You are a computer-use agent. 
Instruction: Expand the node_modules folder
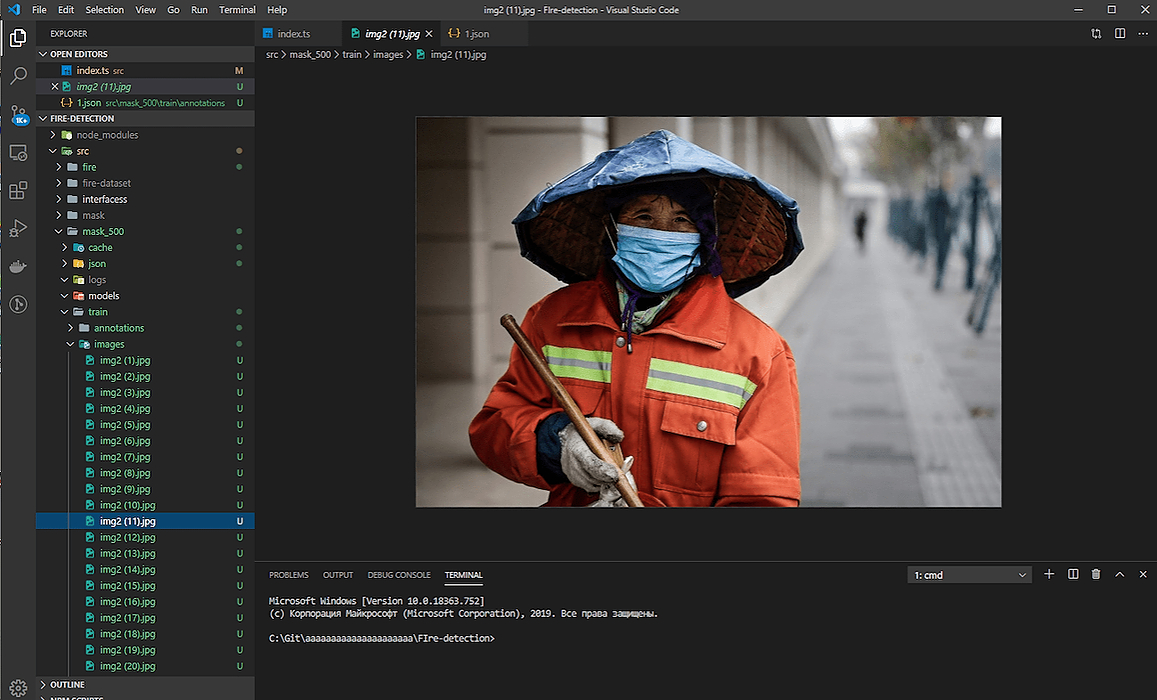106,135
